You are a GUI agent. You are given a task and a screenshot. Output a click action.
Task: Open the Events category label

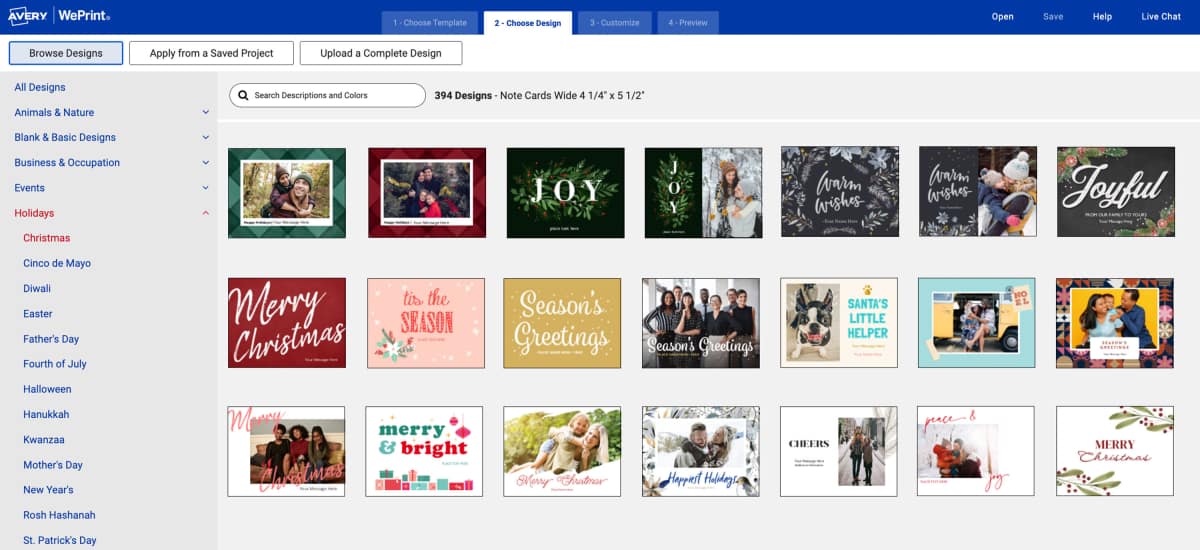coord(29,188)
